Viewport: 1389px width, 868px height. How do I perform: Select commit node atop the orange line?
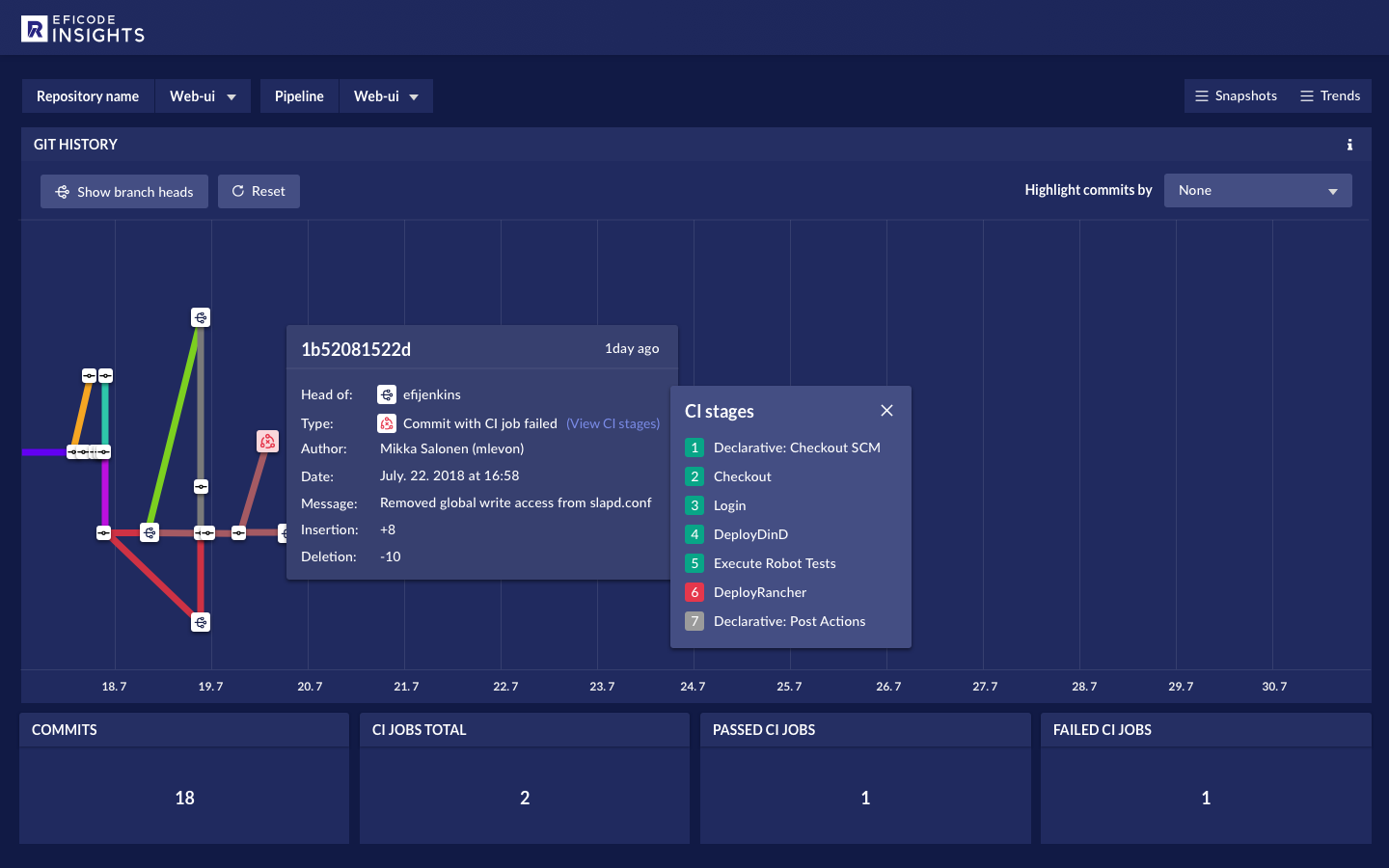[x=89, y=375]
